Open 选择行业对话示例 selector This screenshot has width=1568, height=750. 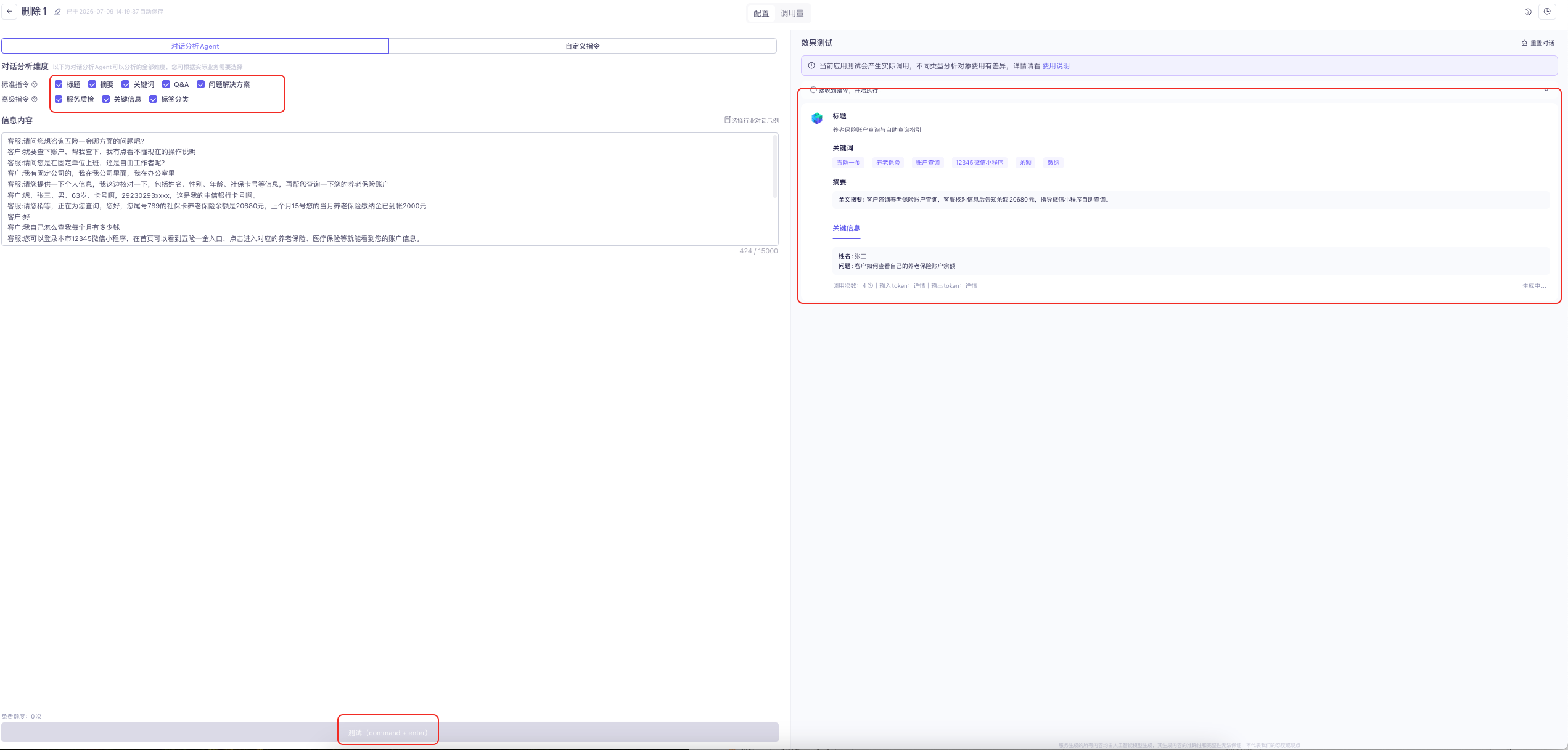pos(752,121)
